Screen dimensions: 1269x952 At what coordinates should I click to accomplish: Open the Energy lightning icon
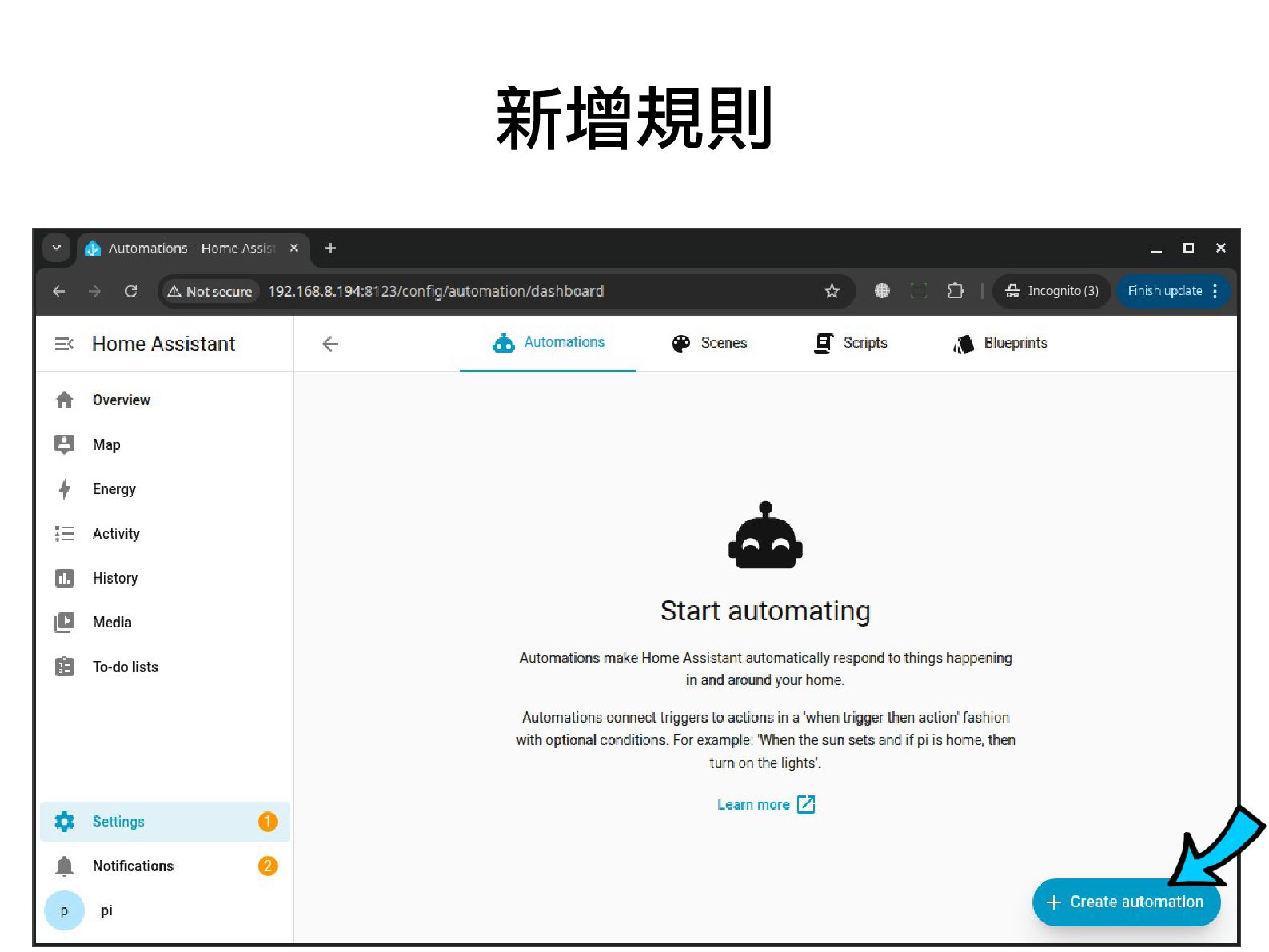pyautogui.click(x=65, y=489)
